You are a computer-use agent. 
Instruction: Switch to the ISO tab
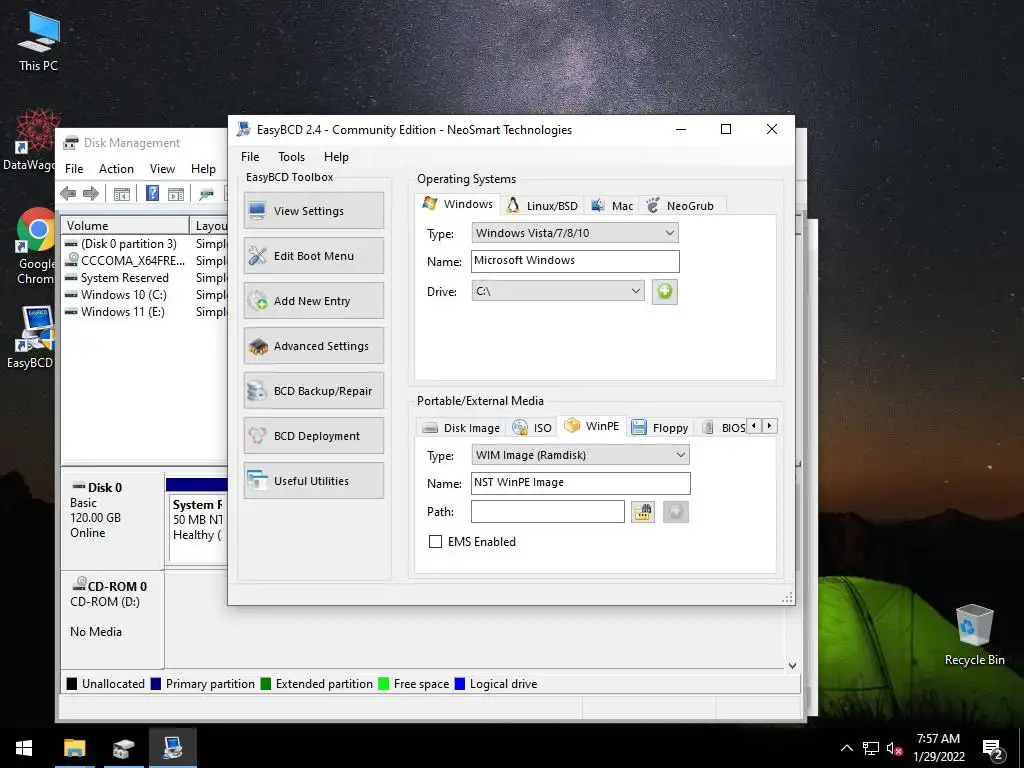(532, 428)
